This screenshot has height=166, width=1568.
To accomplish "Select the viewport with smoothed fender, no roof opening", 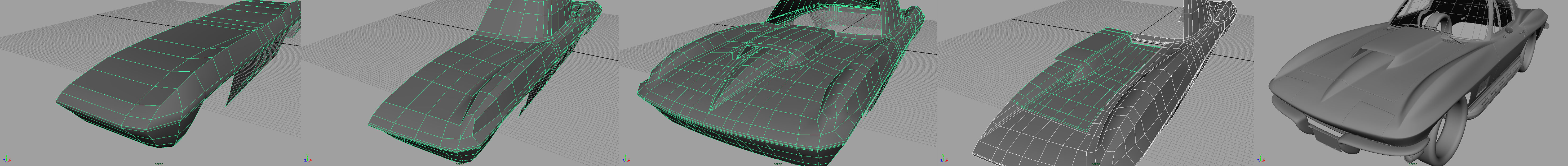I will click(x=460, y=83).
